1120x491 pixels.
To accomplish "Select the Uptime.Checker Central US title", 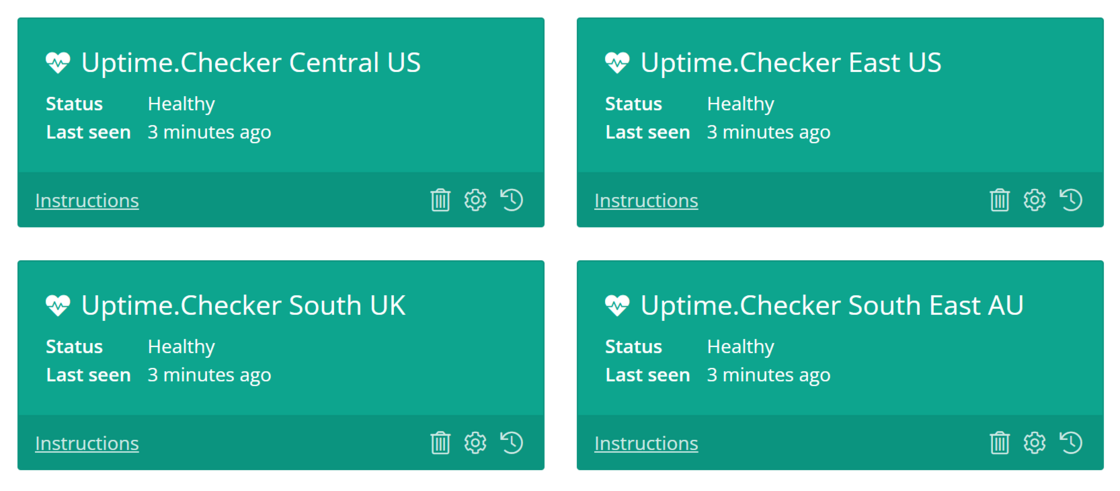I will point(251,63).
